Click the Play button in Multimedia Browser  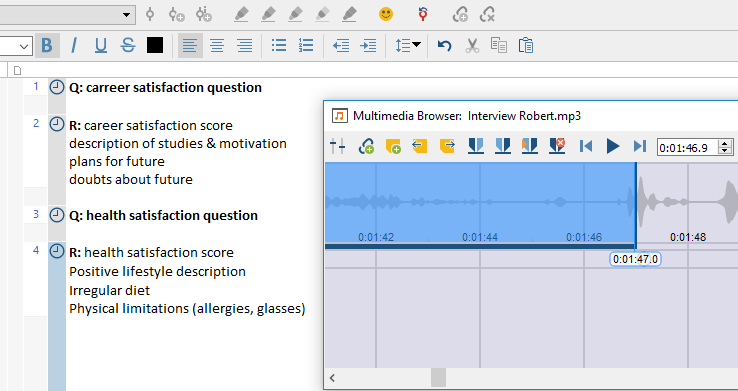(612, 146)
